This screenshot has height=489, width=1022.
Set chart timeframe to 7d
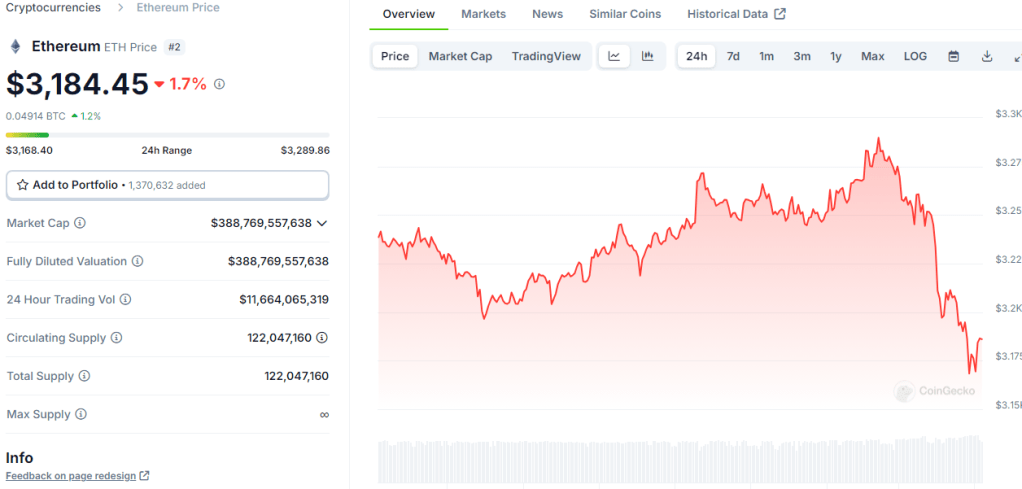[733, 56]
